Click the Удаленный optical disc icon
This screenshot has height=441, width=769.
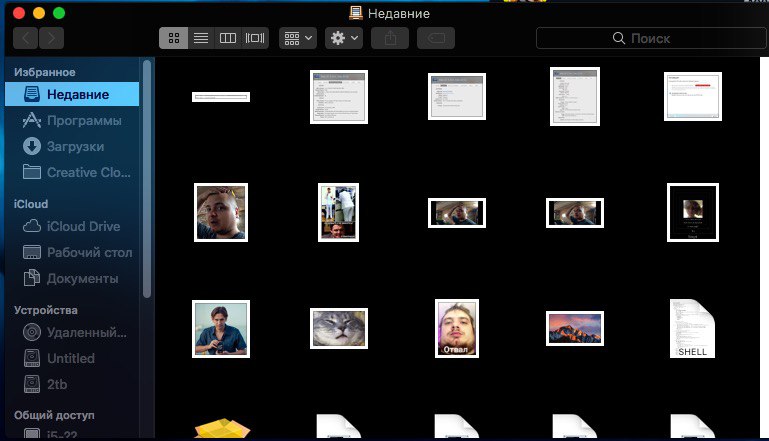(x=32, y=332)
